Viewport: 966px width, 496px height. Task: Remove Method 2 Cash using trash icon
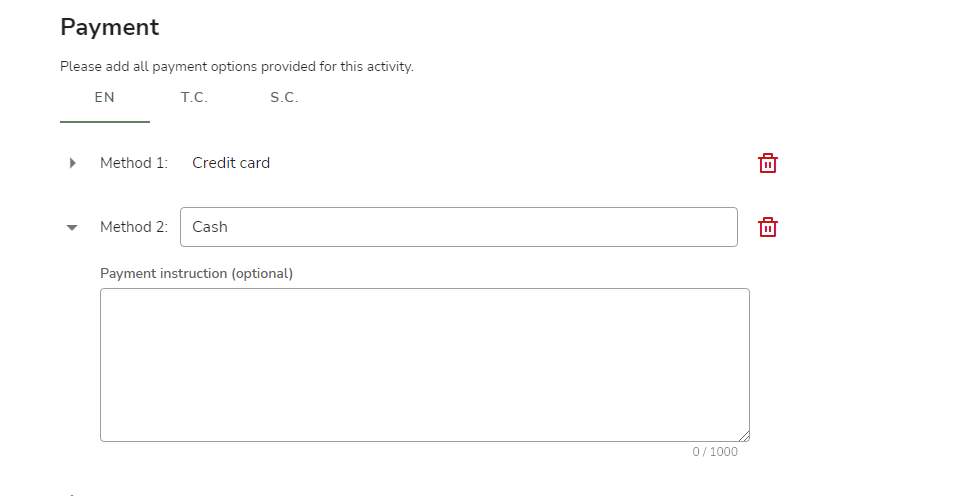[x=767, y=227]
